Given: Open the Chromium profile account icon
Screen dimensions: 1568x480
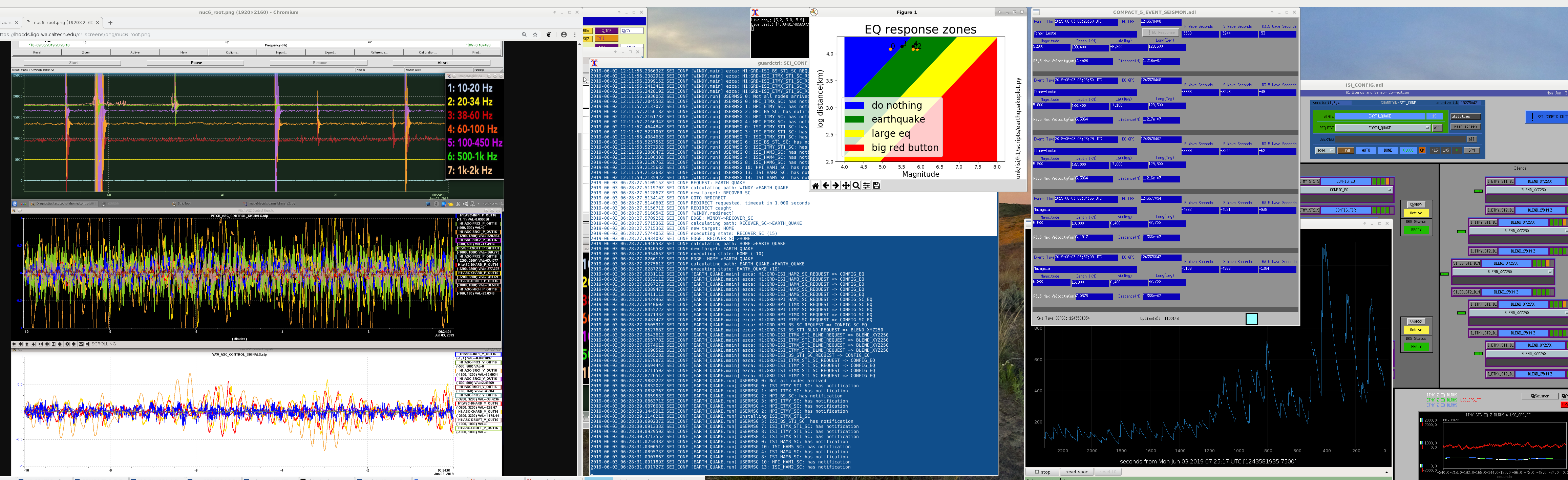Looking at the screenshot, I should (x=564, y=35).
